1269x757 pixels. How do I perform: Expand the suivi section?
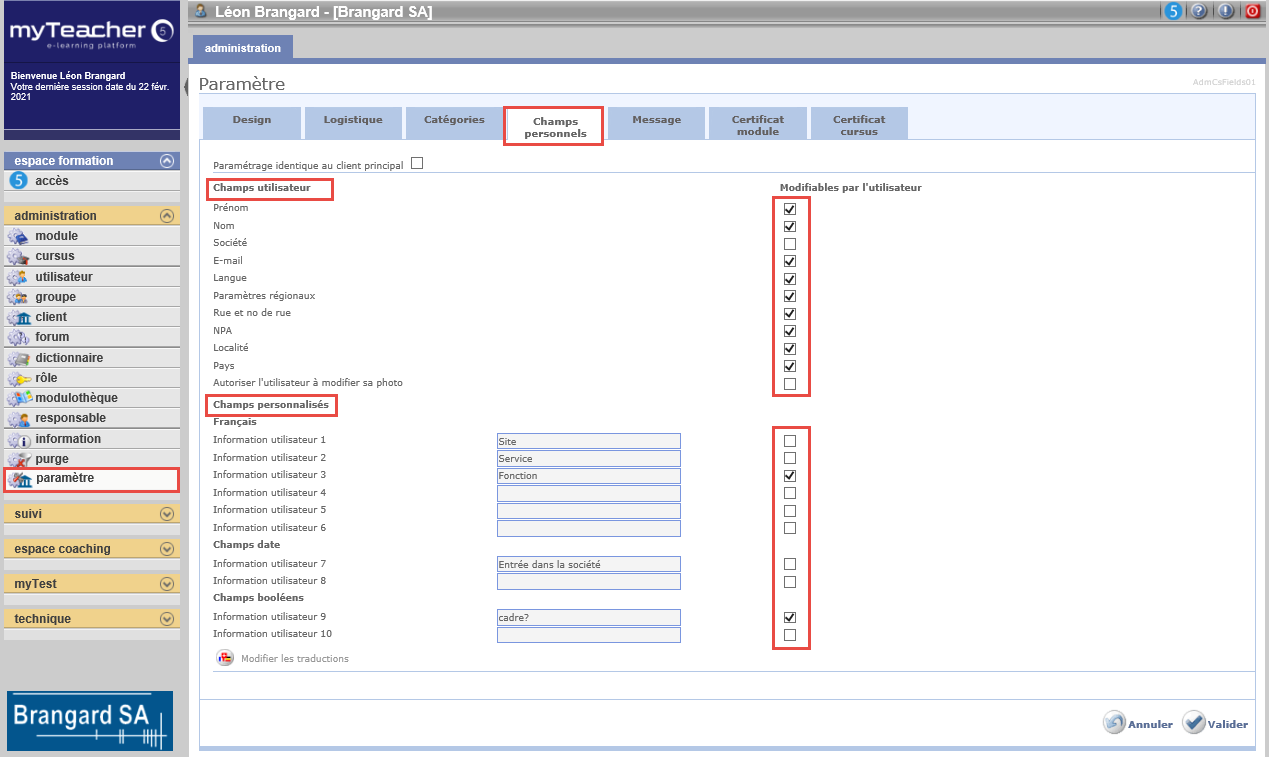pyautogui.click(x=167, y=514)
